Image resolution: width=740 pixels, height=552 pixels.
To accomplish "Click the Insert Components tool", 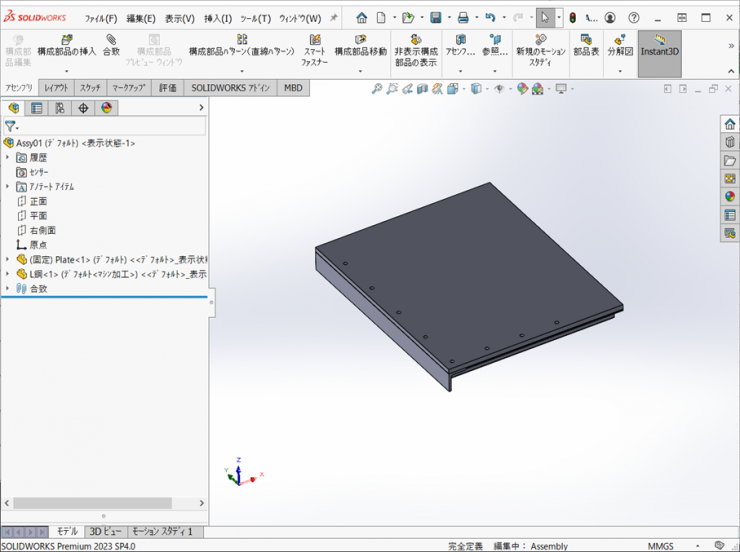I will 66,45.
